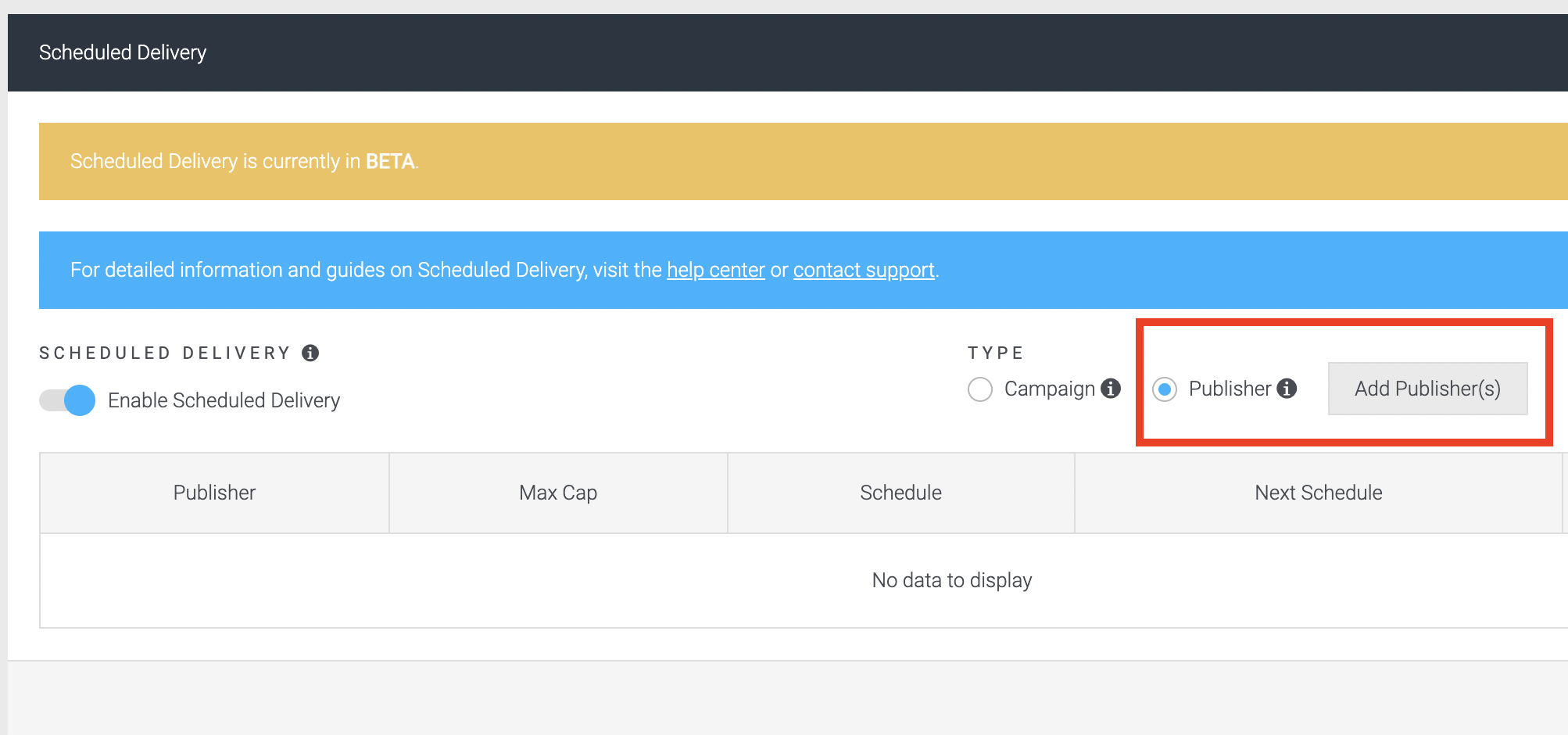Open the help center link
Viewport: 1568px width, 735px height.
click(715, 270)
